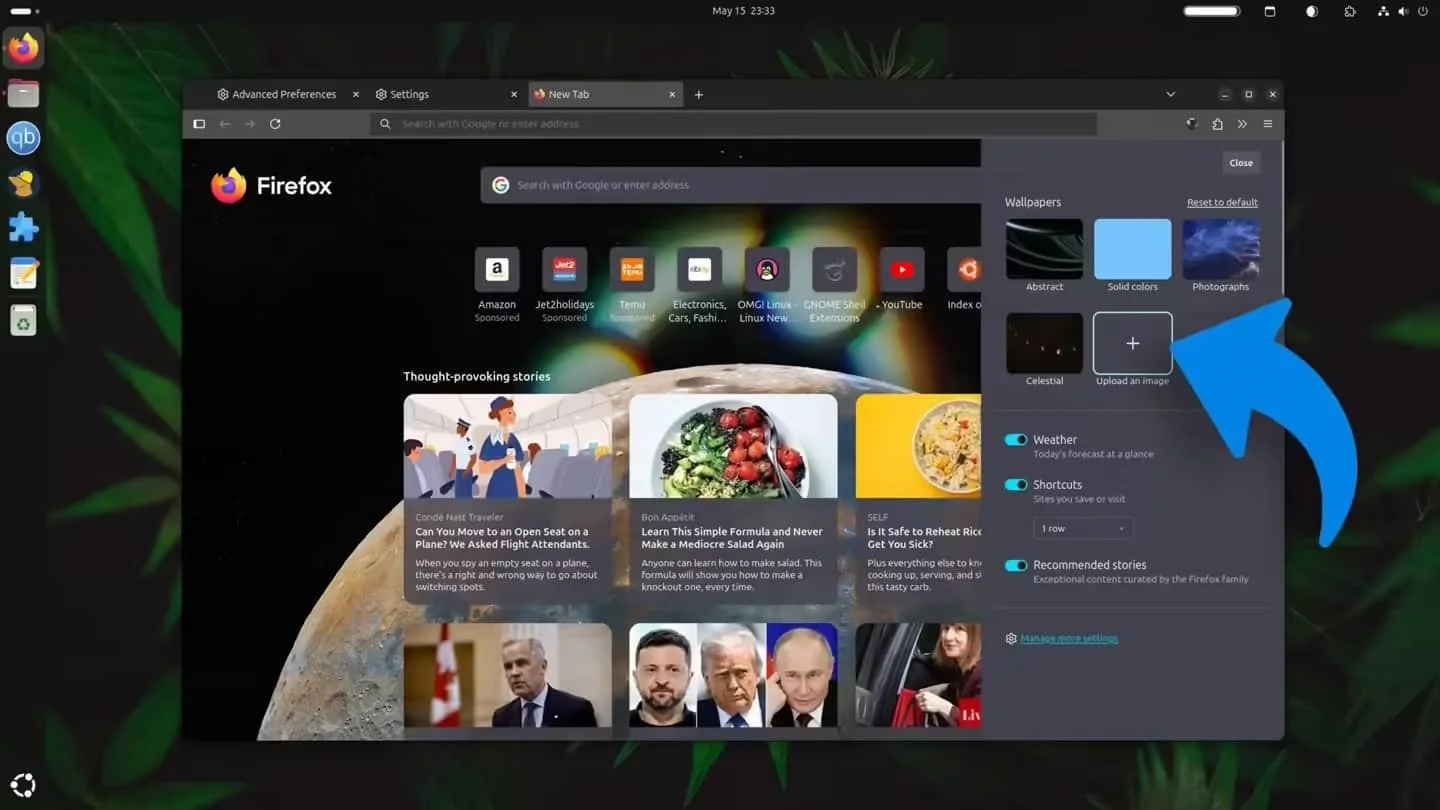Expand the toolbar overflow chevron
This screenshot has width=1440, height=810.
click(1242, 123)
